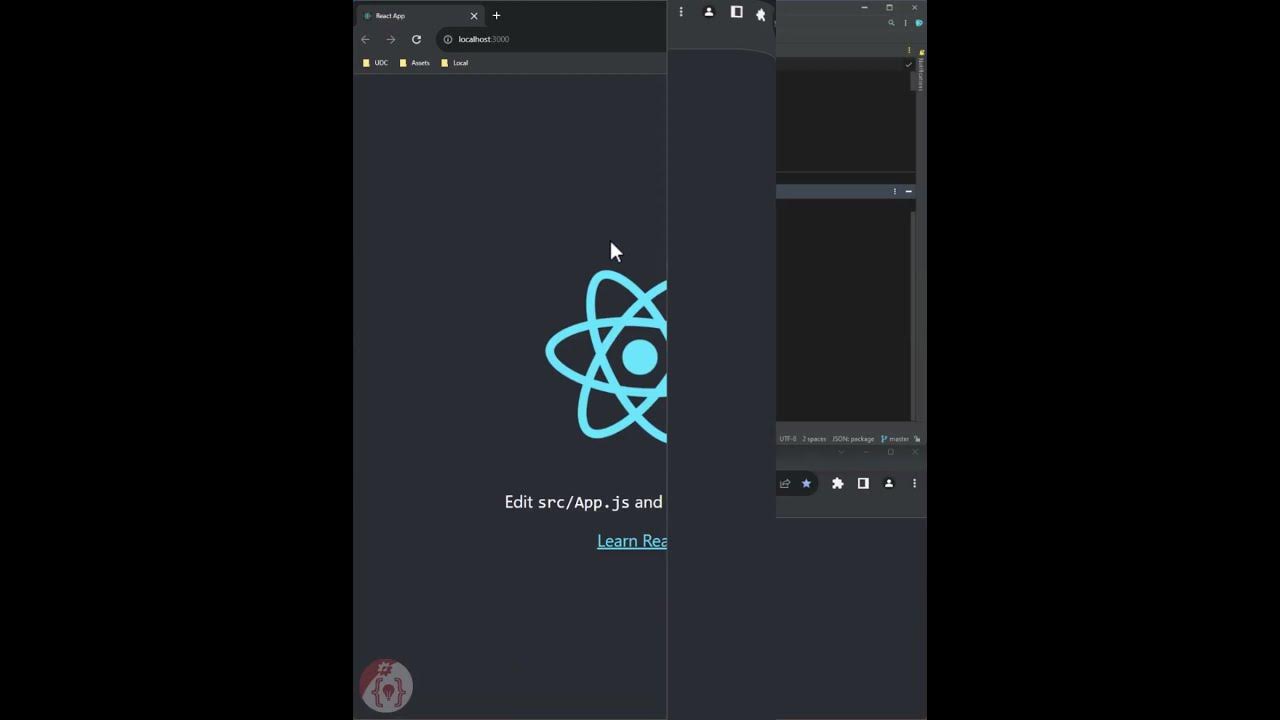
Task: Open the IDE title bar more-options menu
Action: [906, 23]
